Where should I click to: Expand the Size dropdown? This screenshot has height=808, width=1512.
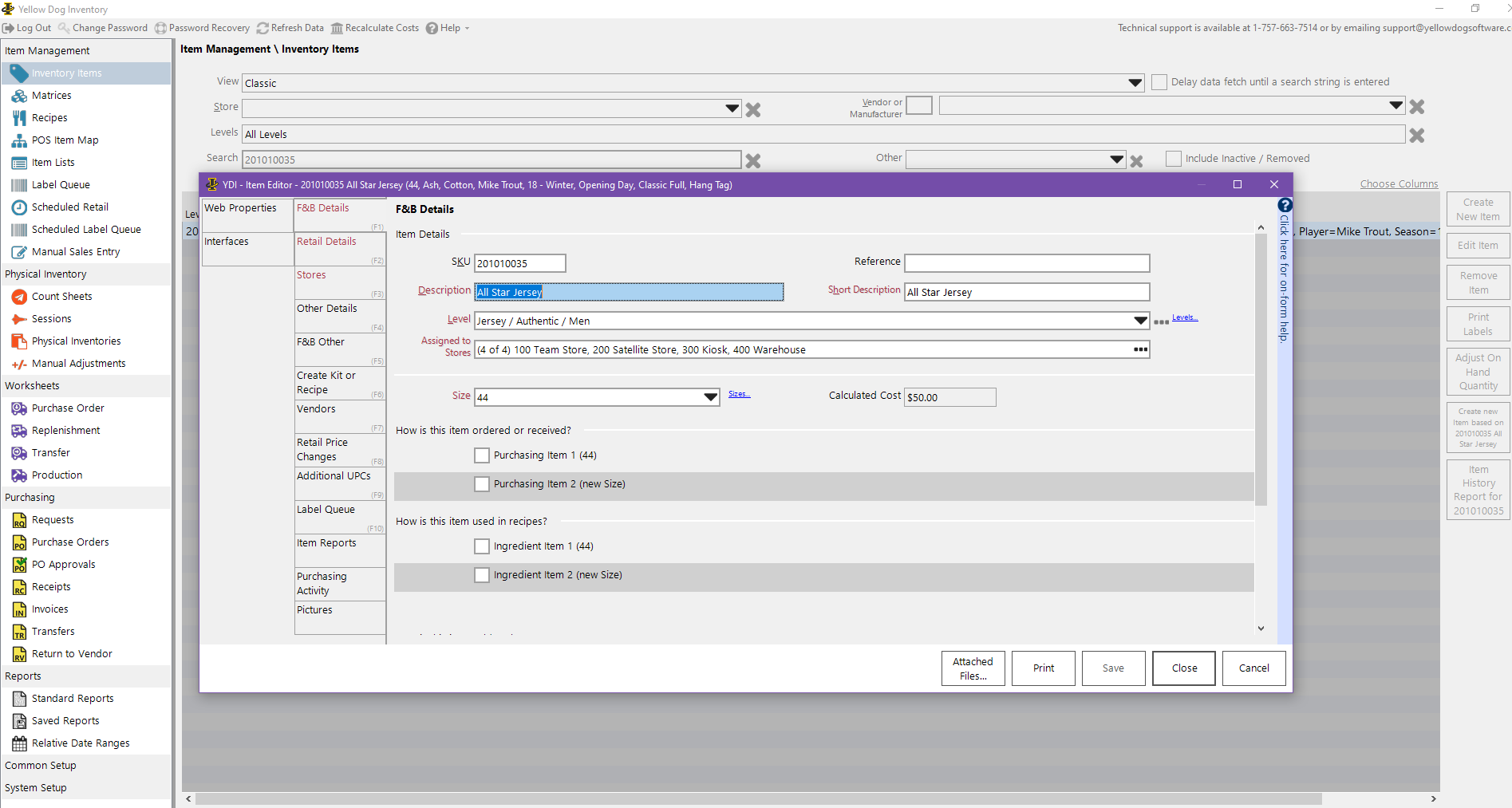[x=711, y=397]
